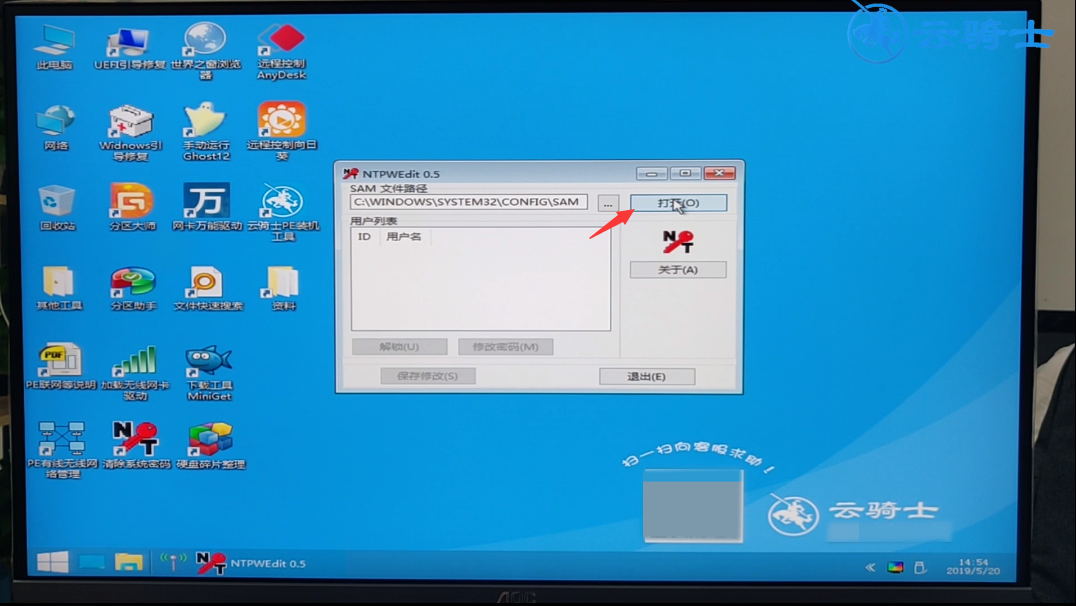Launch 手动运行 Ghost12 desktop icon
Screen dimensions: 1076x606
pos(206,123)
